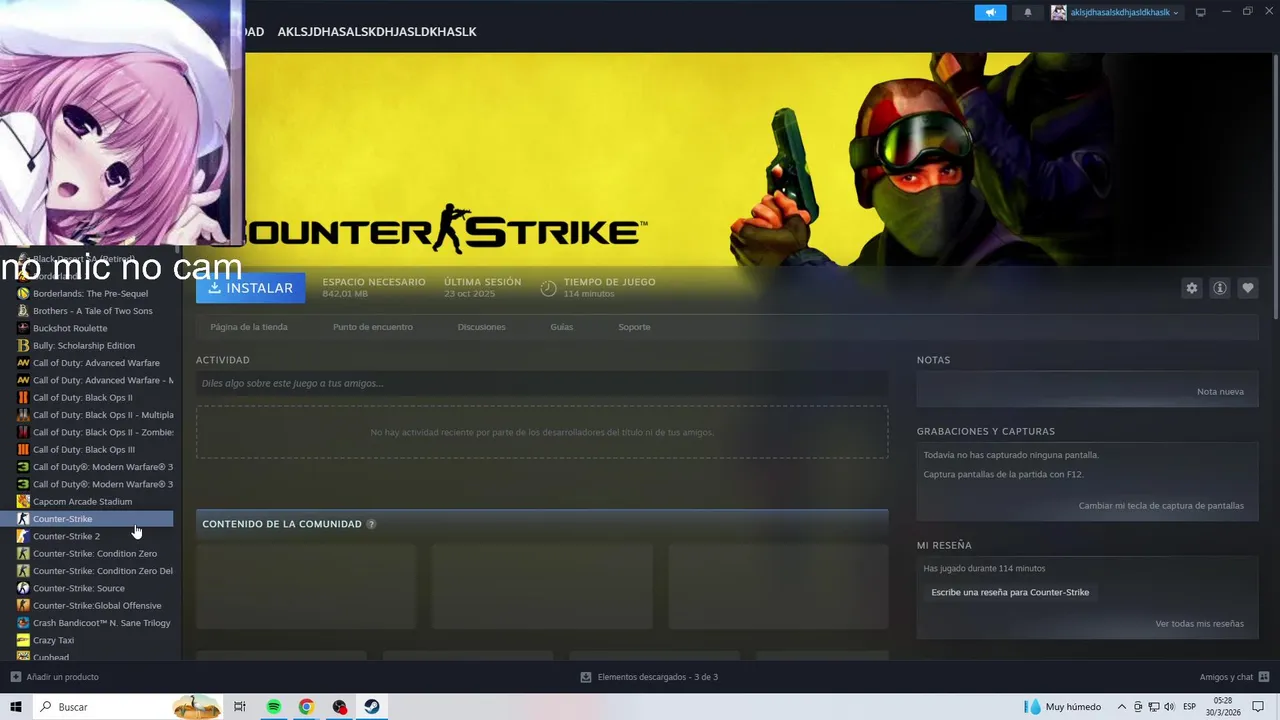Select Counter-Strike: Condition Zero
Viewport: 1280px width, 720px height.
pyautogui.click(x=95, y=554)
